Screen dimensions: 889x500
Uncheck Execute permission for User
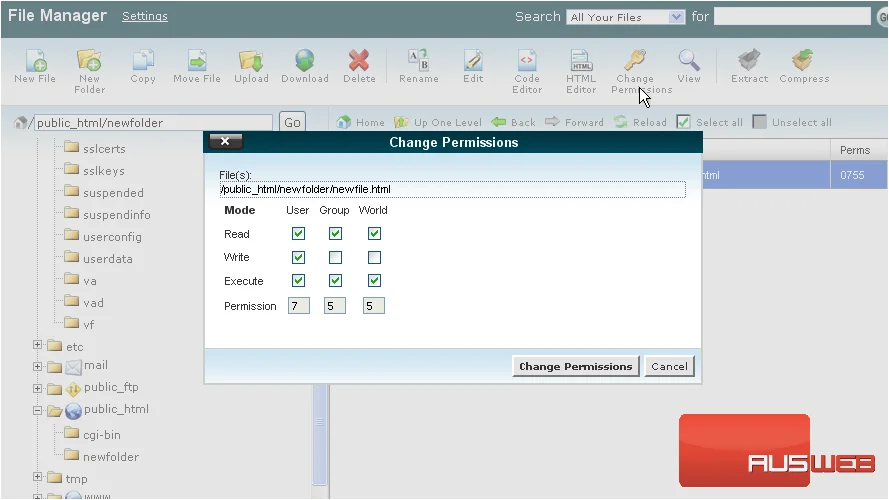point(298,281)
